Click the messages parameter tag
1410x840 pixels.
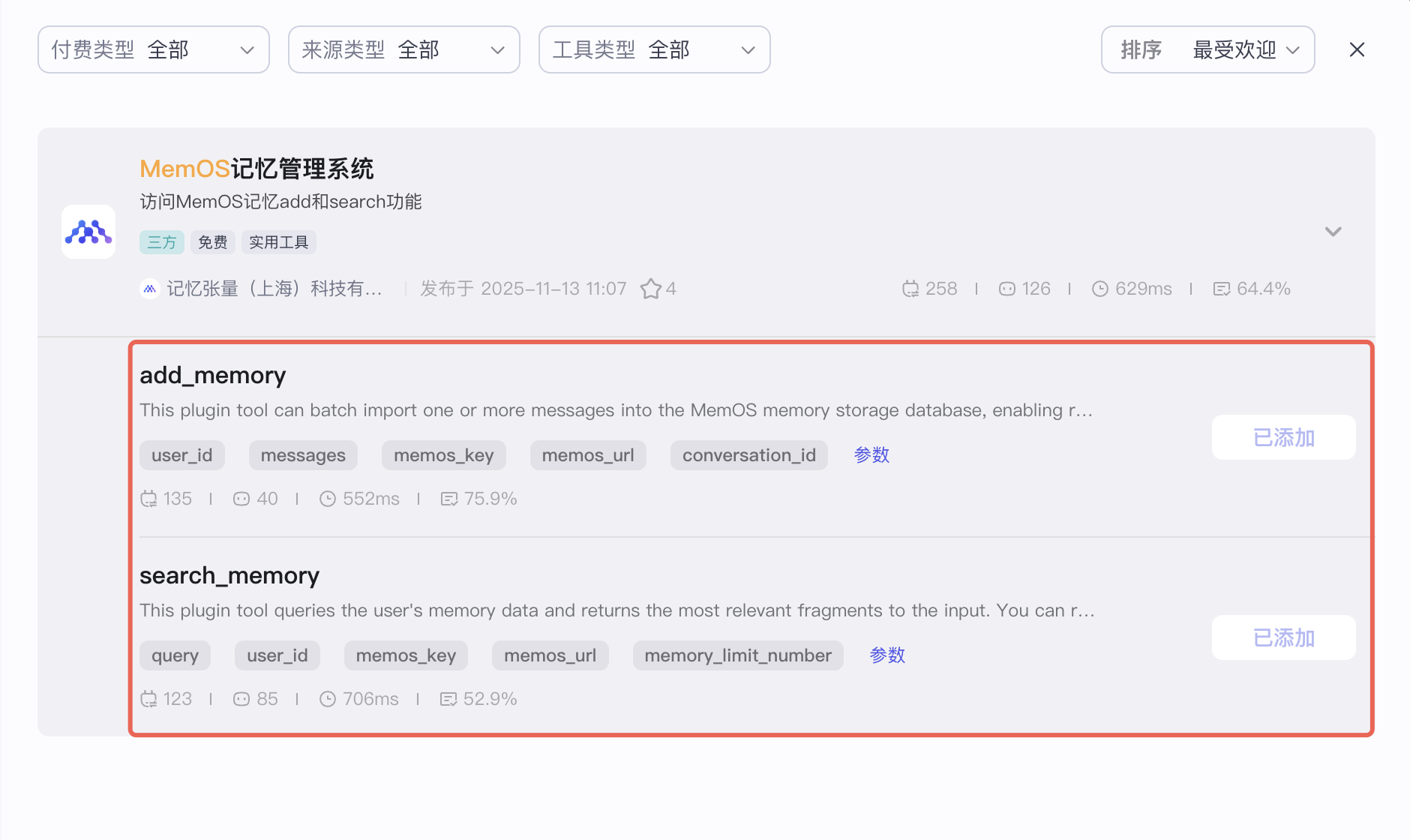tap(303, 455)
